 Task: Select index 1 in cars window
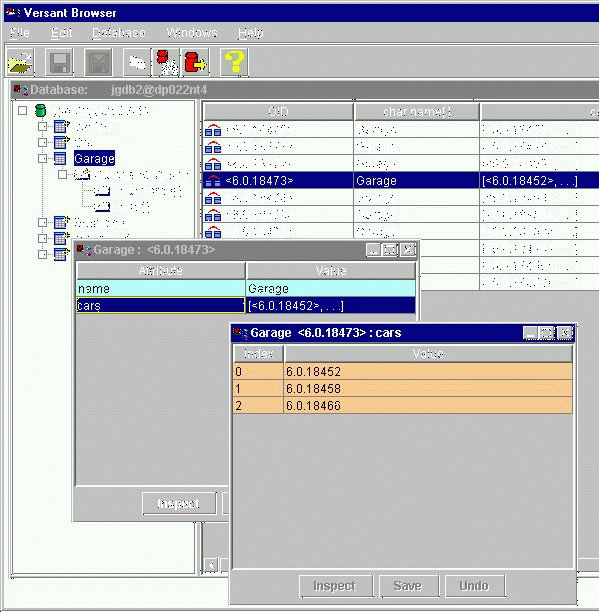(x=258, y=388)
